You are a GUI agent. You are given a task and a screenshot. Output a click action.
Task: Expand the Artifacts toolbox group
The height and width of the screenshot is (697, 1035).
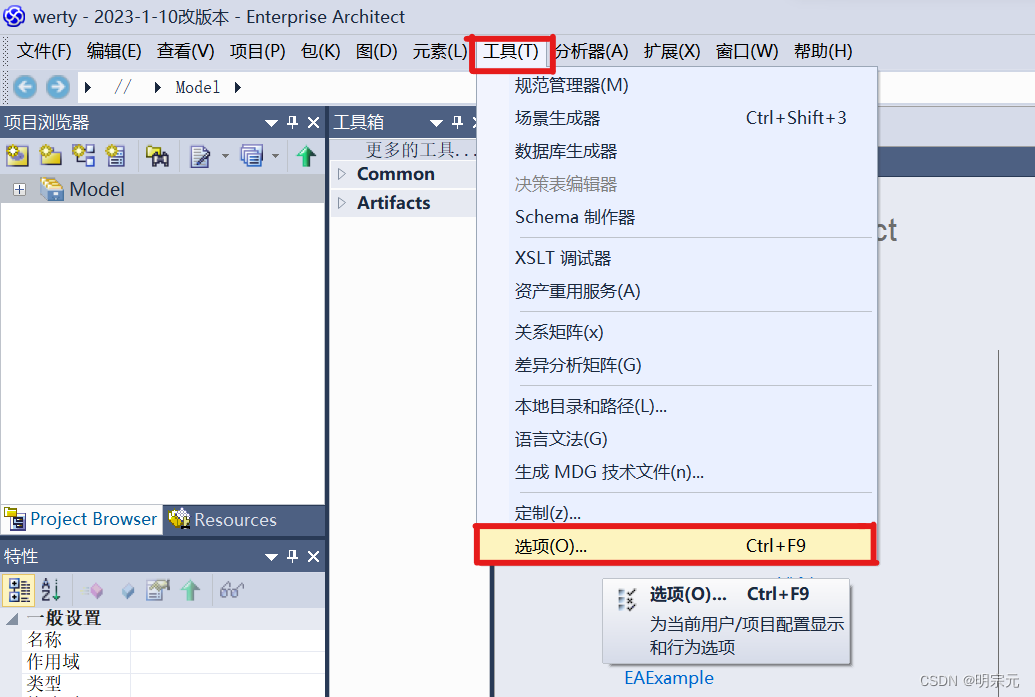coord(341,203)
